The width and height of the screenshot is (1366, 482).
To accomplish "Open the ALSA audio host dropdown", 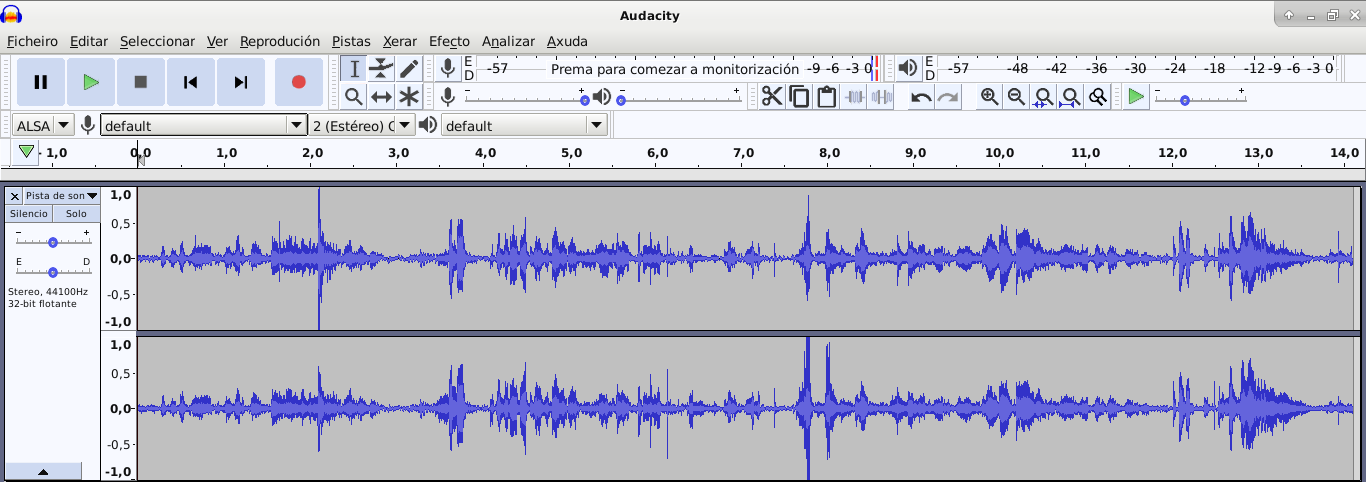I will [44, 125].
